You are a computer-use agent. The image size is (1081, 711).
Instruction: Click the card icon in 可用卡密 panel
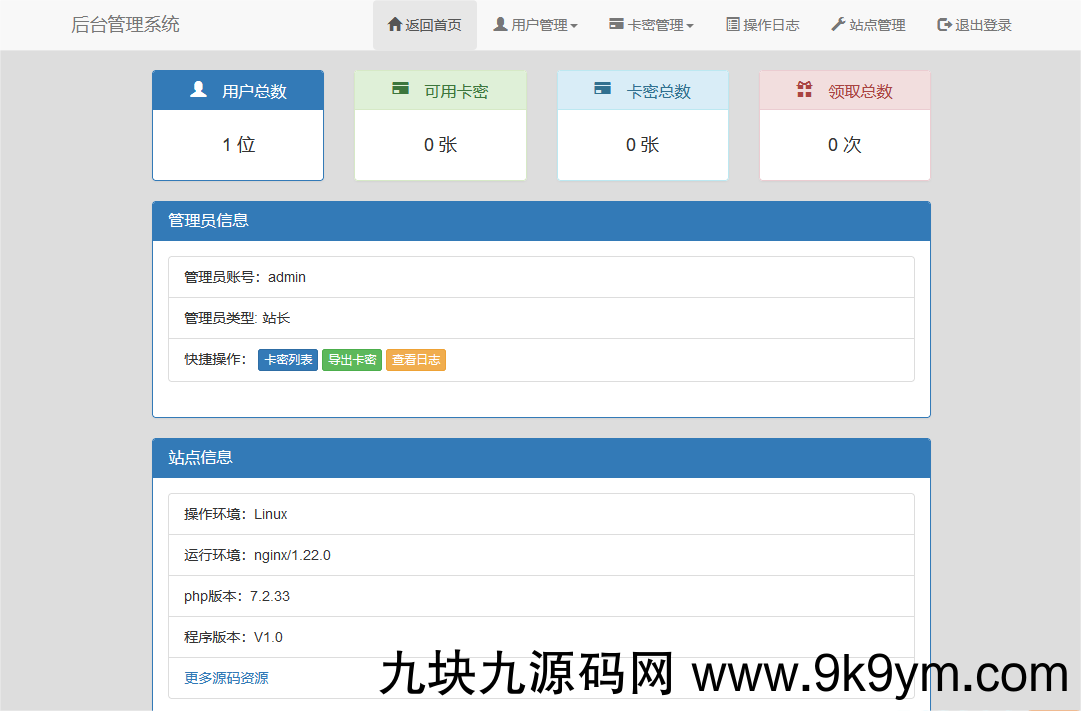pos(400,89)
